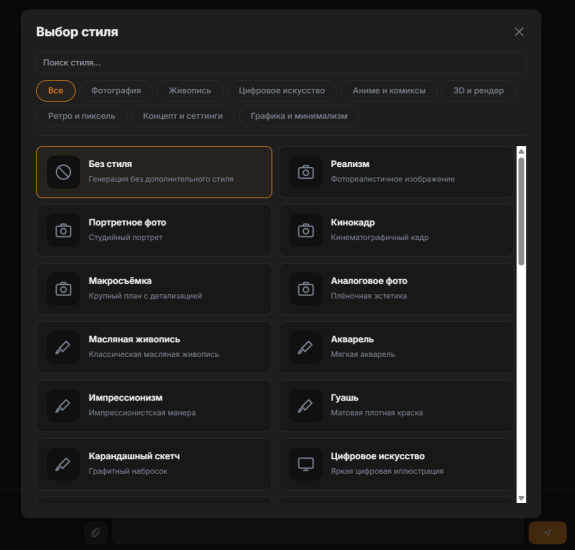
Task: Click the brush icon for Карандашный скетч
Action: (63, 464)
